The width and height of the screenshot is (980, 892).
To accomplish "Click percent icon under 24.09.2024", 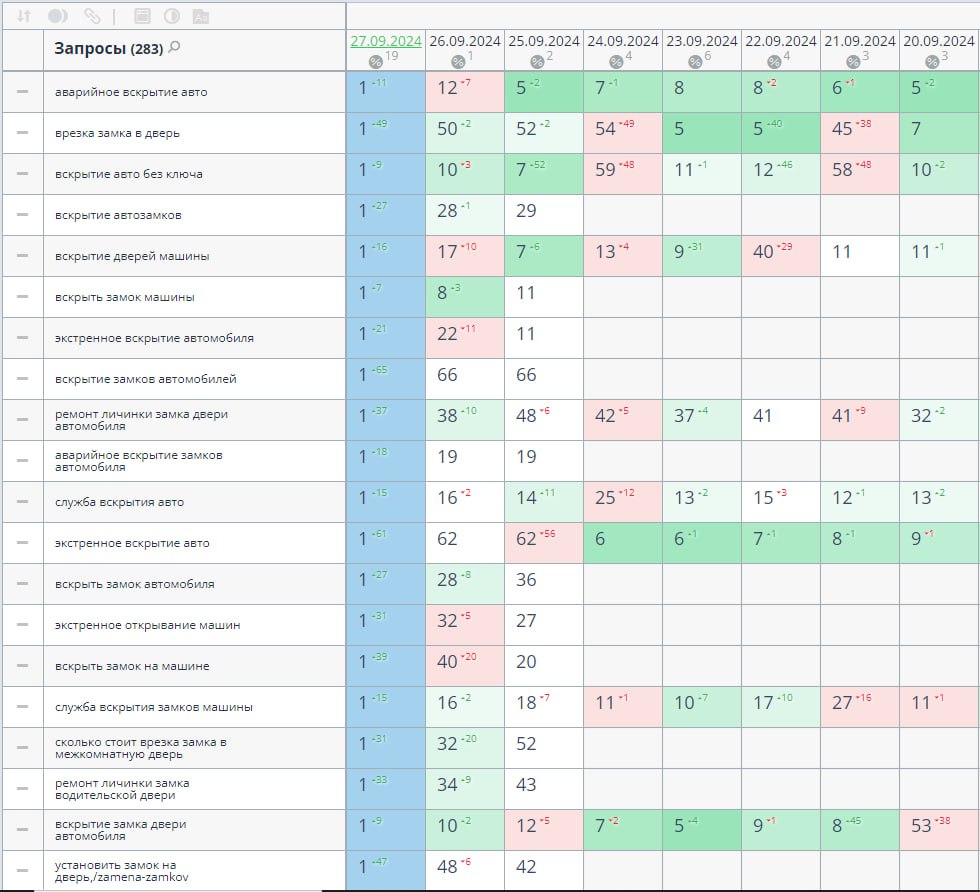I will coord(614,62).
